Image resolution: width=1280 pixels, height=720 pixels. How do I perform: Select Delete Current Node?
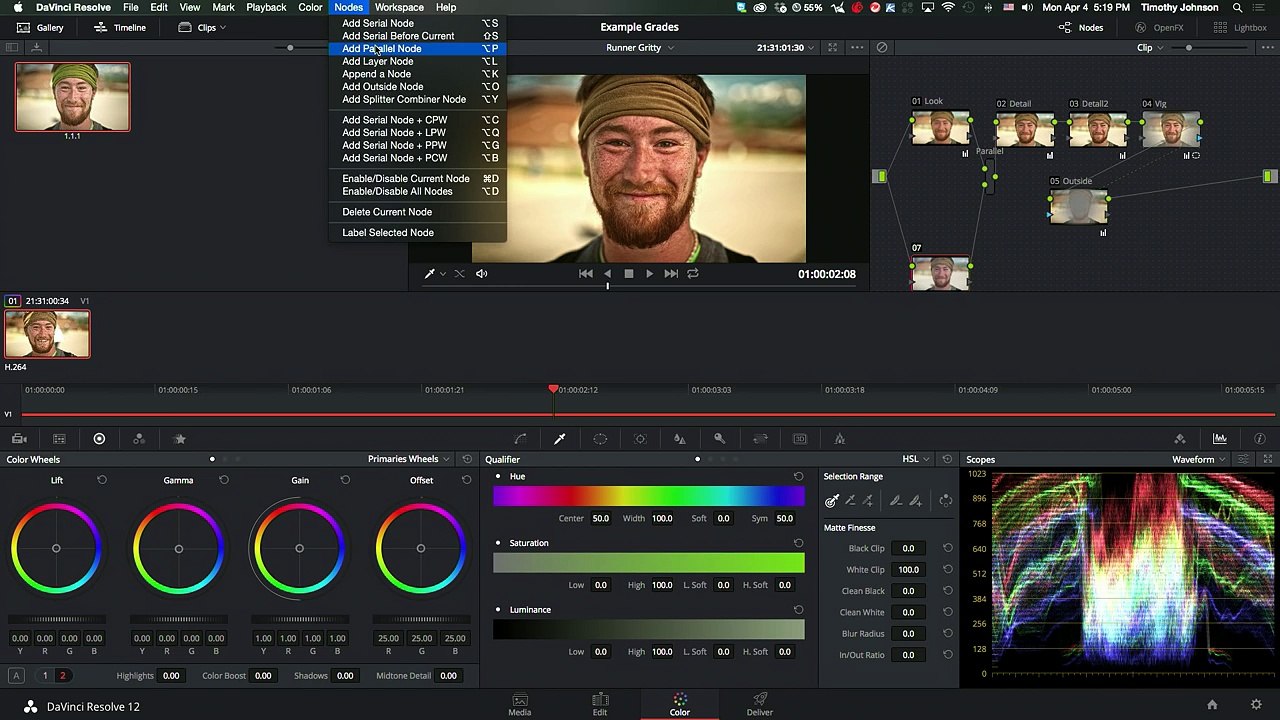pyautogui.click(x=418, y=212)
